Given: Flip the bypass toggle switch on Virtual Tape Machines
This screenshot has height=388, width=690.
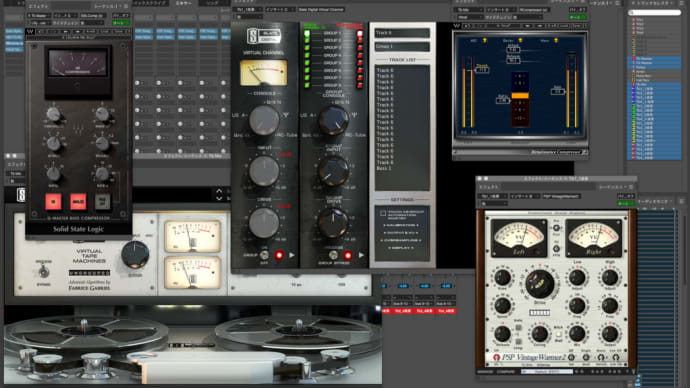Looking at the screenshot, I should click(x=43, y=273).
